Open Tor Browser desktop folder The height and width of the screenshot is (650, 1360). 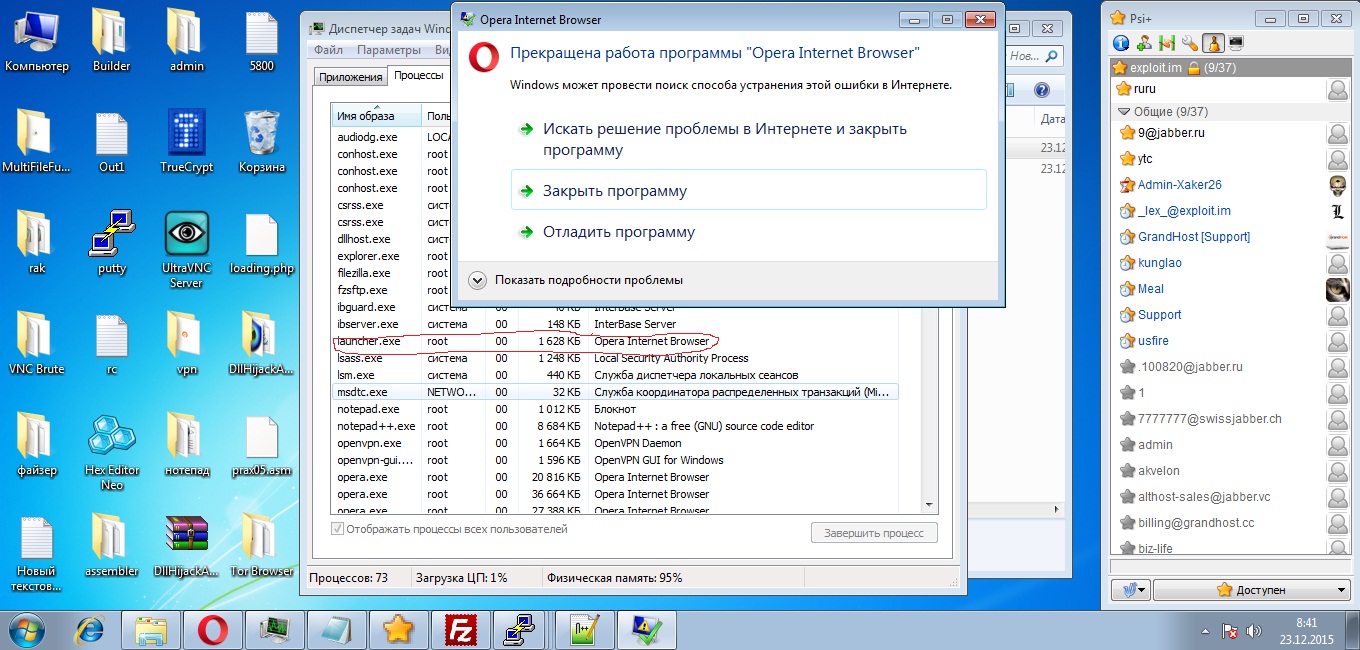[261, 546]
